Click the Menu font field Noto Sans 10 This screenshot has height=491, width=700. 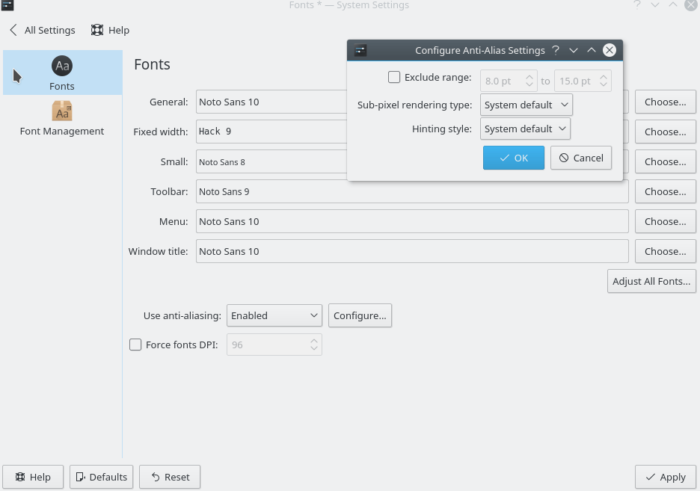click(412, 221)
